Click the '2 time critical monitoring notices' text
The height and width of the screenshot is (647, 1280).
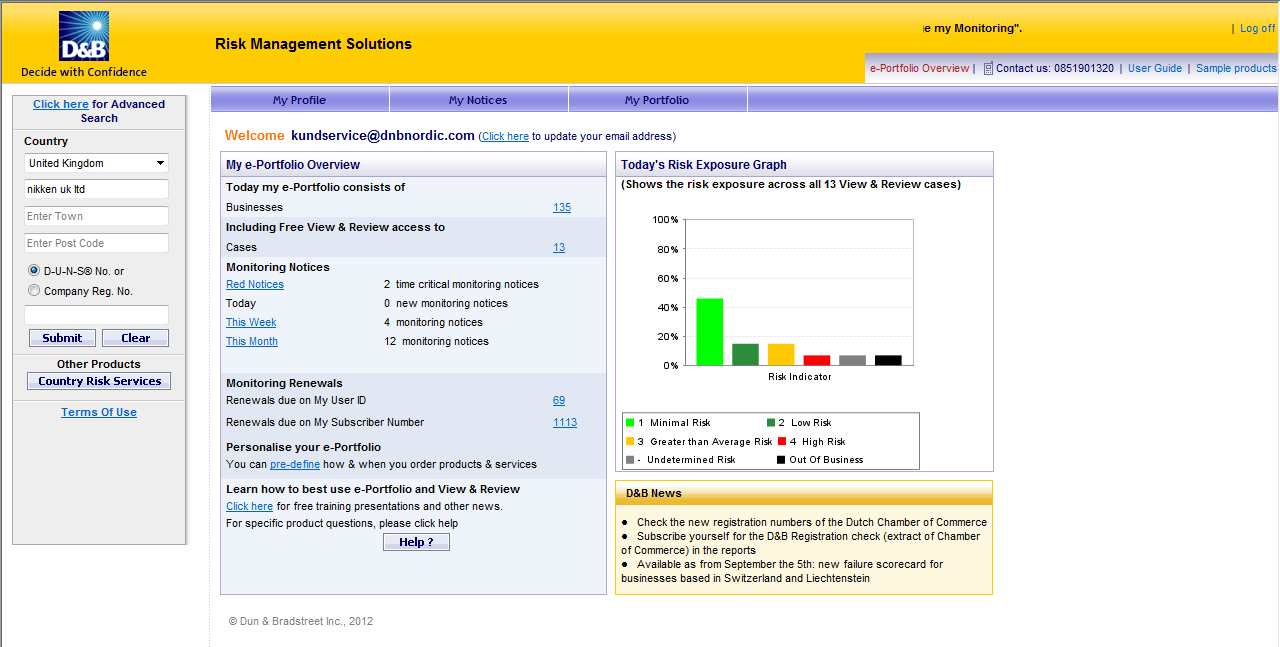pos(461,284)
